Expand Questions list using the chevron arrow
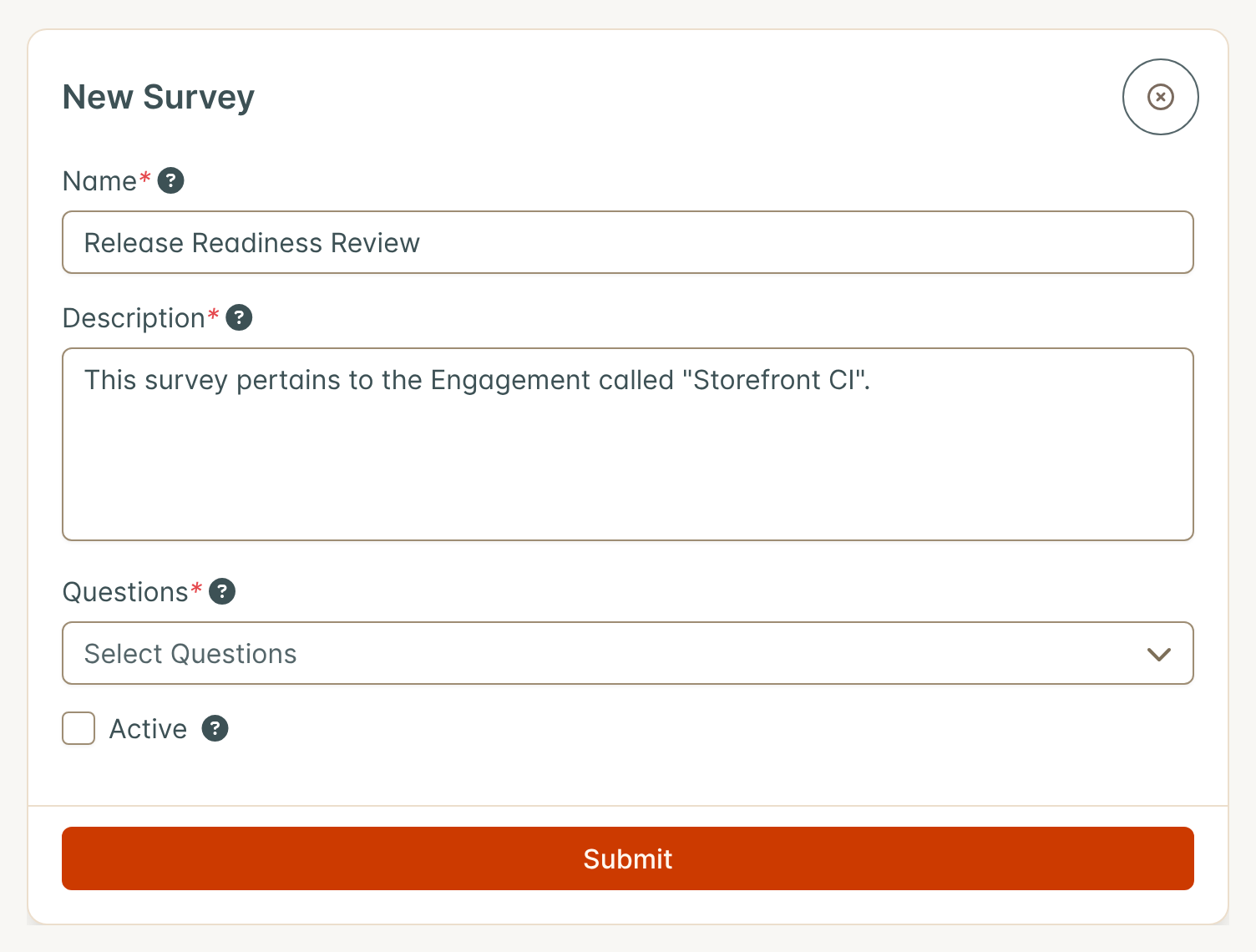This screenshot has height=952, width=1256. coord(1158,654)
